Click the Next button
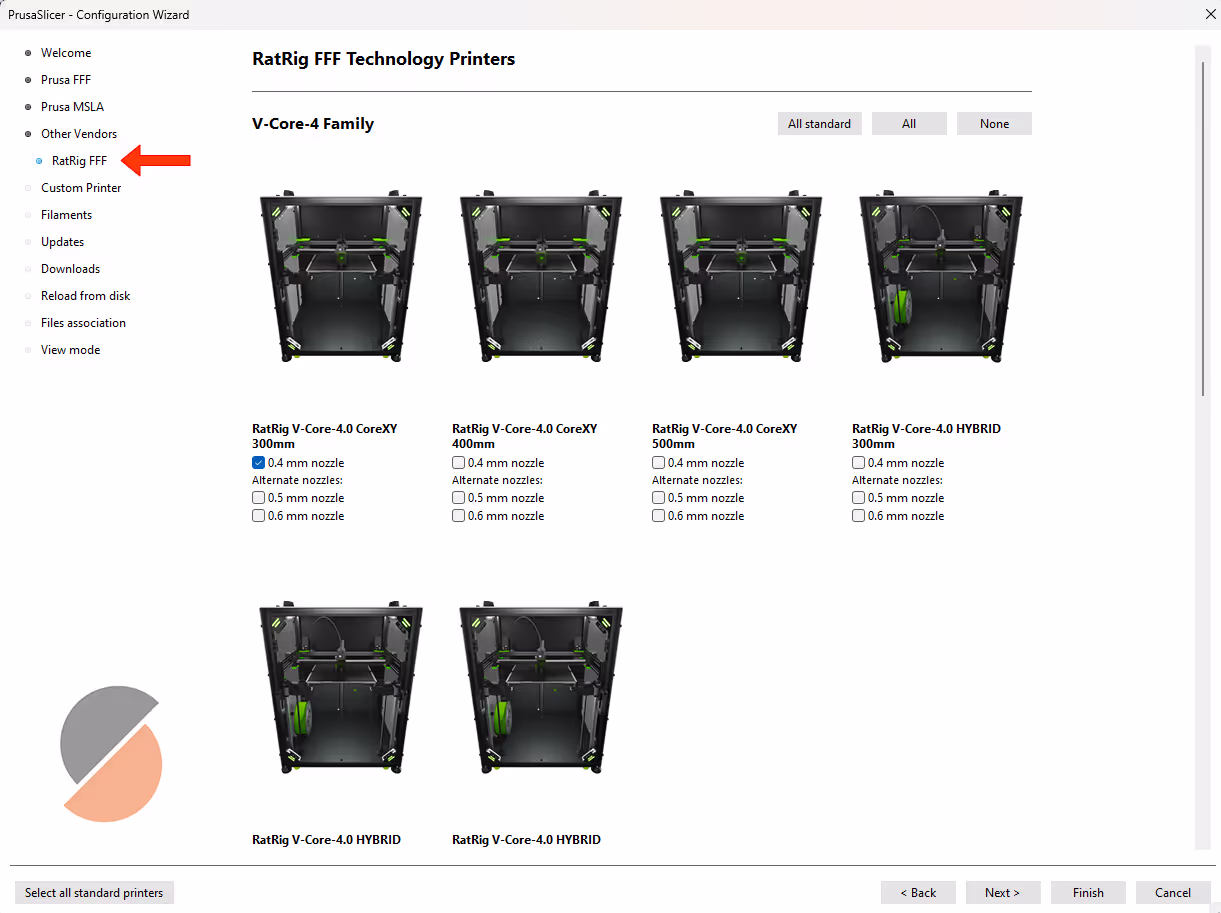 [1003, 893]
